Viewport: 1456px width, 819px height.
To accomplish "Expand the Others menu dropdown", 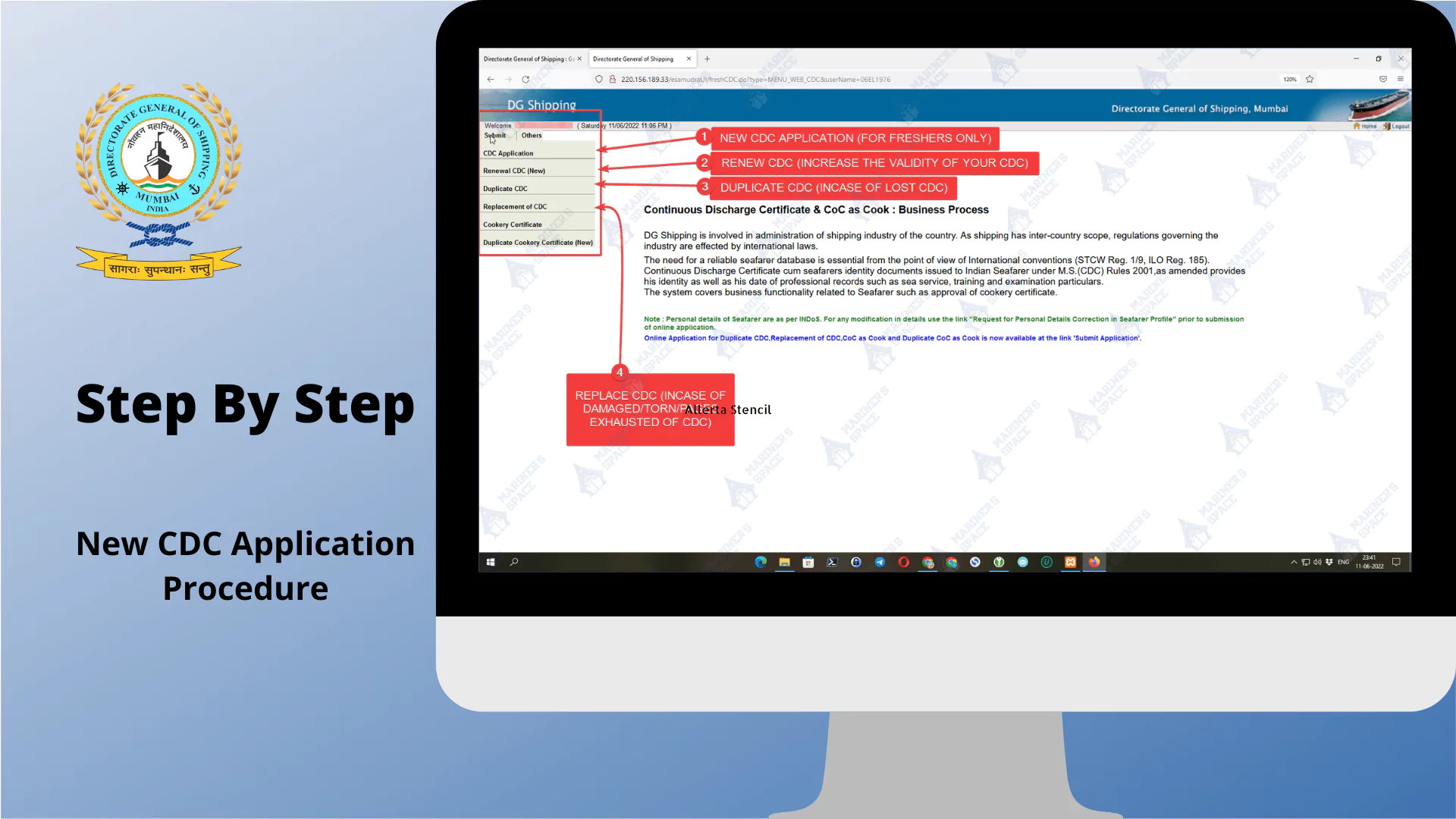I will [530, 135].
